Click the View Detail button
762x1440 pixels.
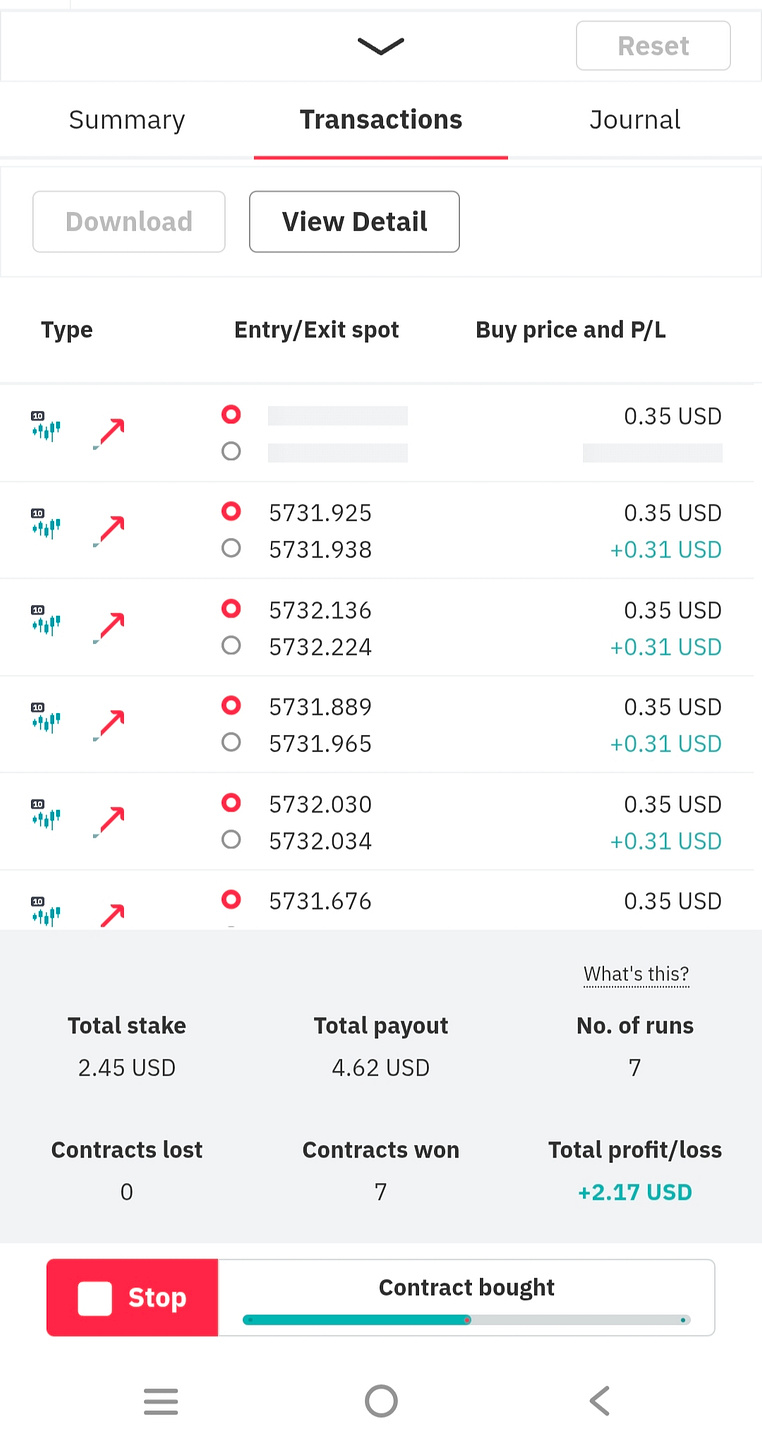coord(354,222)
